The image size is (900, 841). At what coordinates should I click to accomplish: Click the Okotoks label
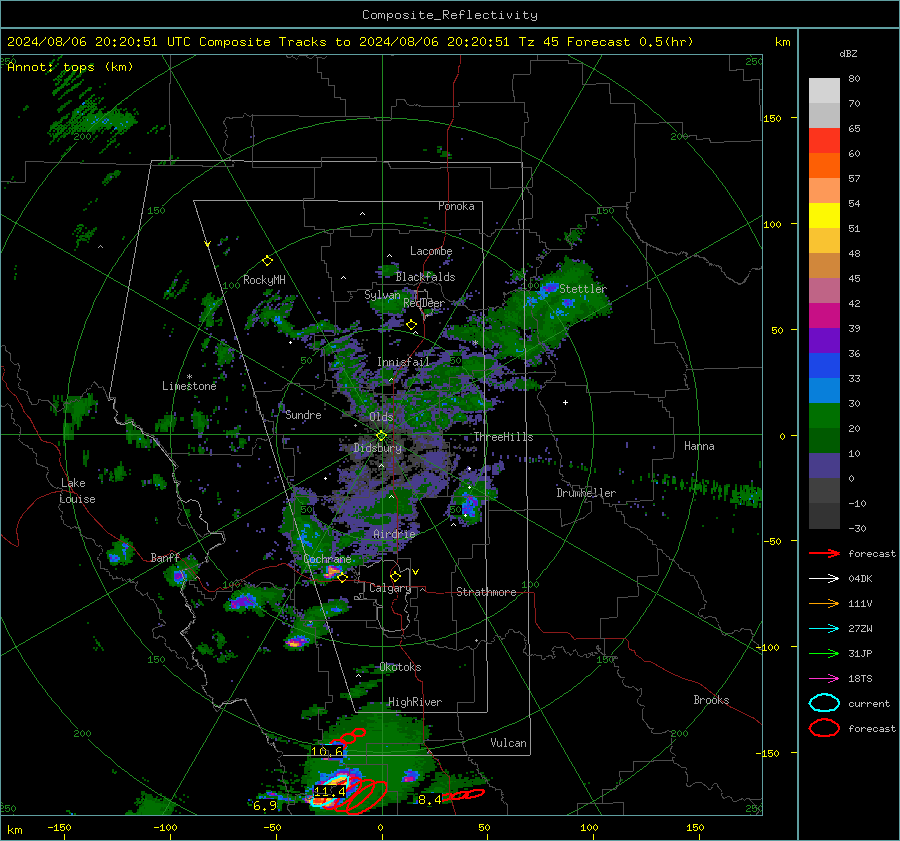coord(400,667)
